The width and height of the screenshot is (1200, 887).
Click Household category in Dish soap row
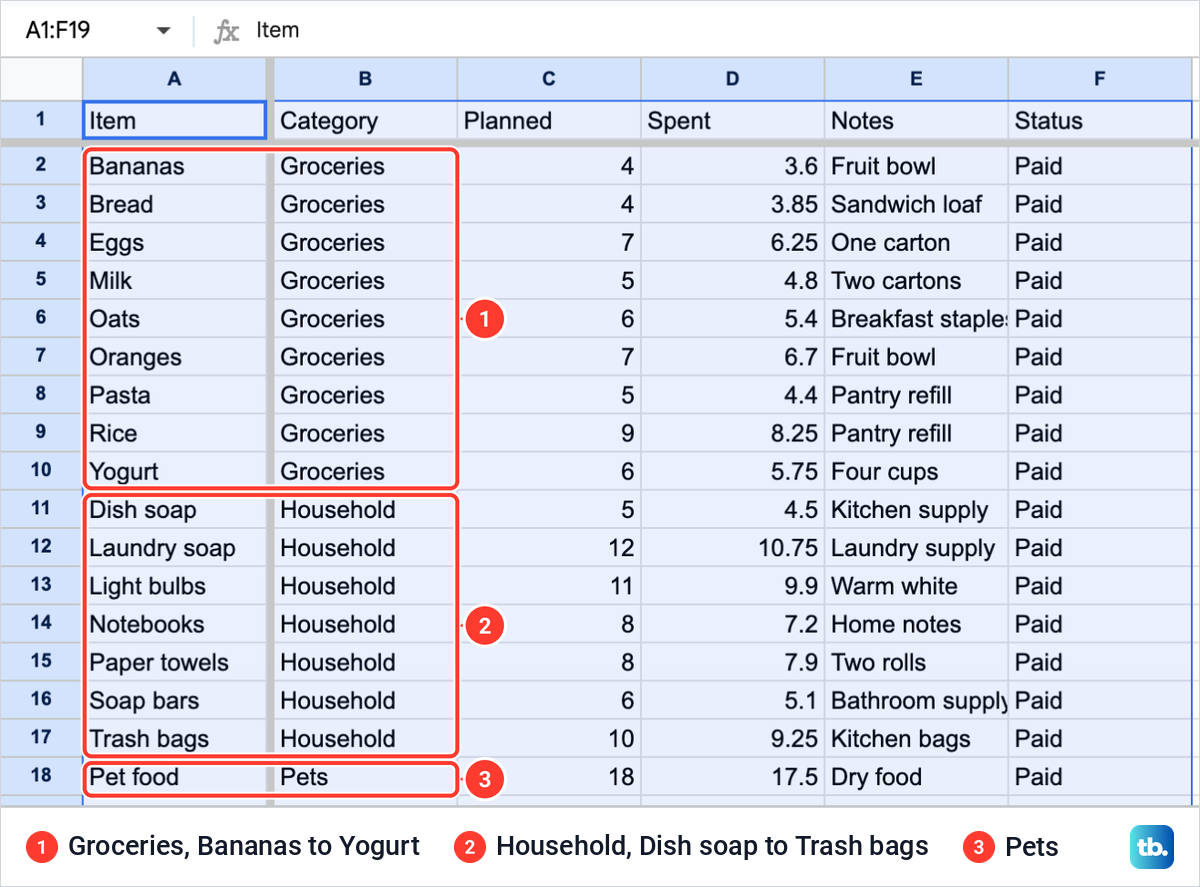(x=366, y=510)
